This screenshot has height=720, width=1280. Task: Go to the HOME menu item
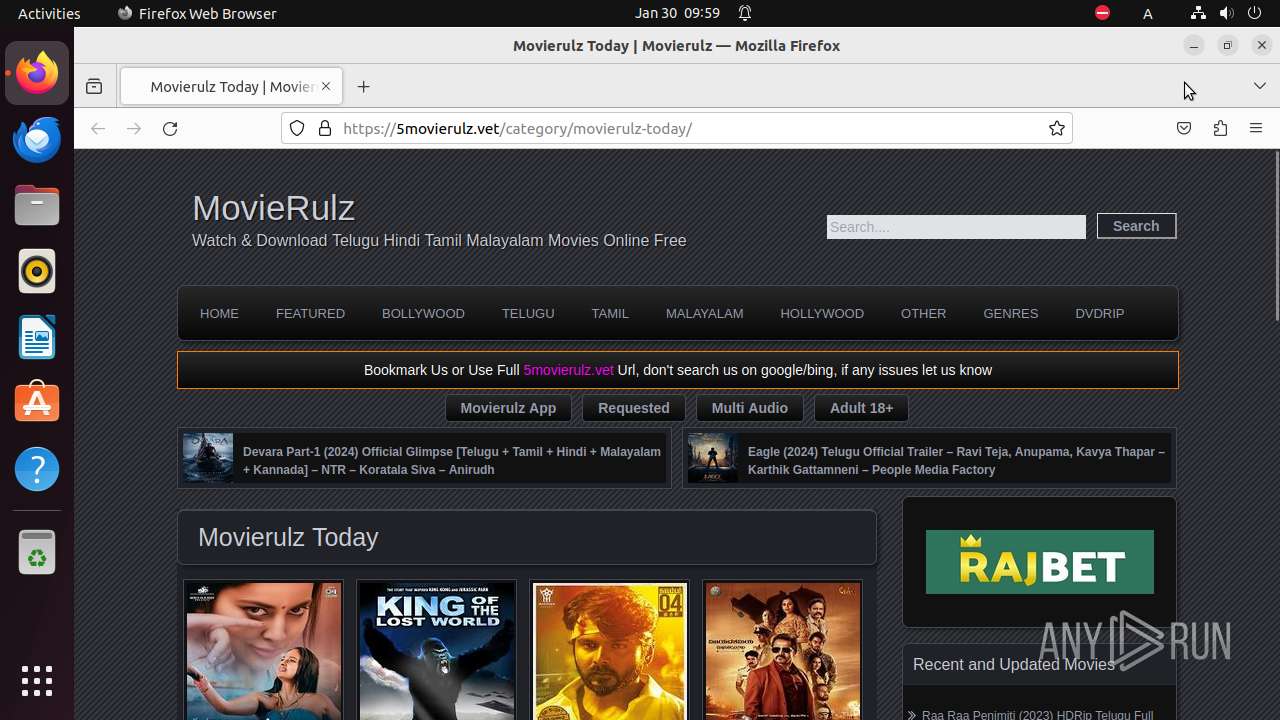pos(219,314)
